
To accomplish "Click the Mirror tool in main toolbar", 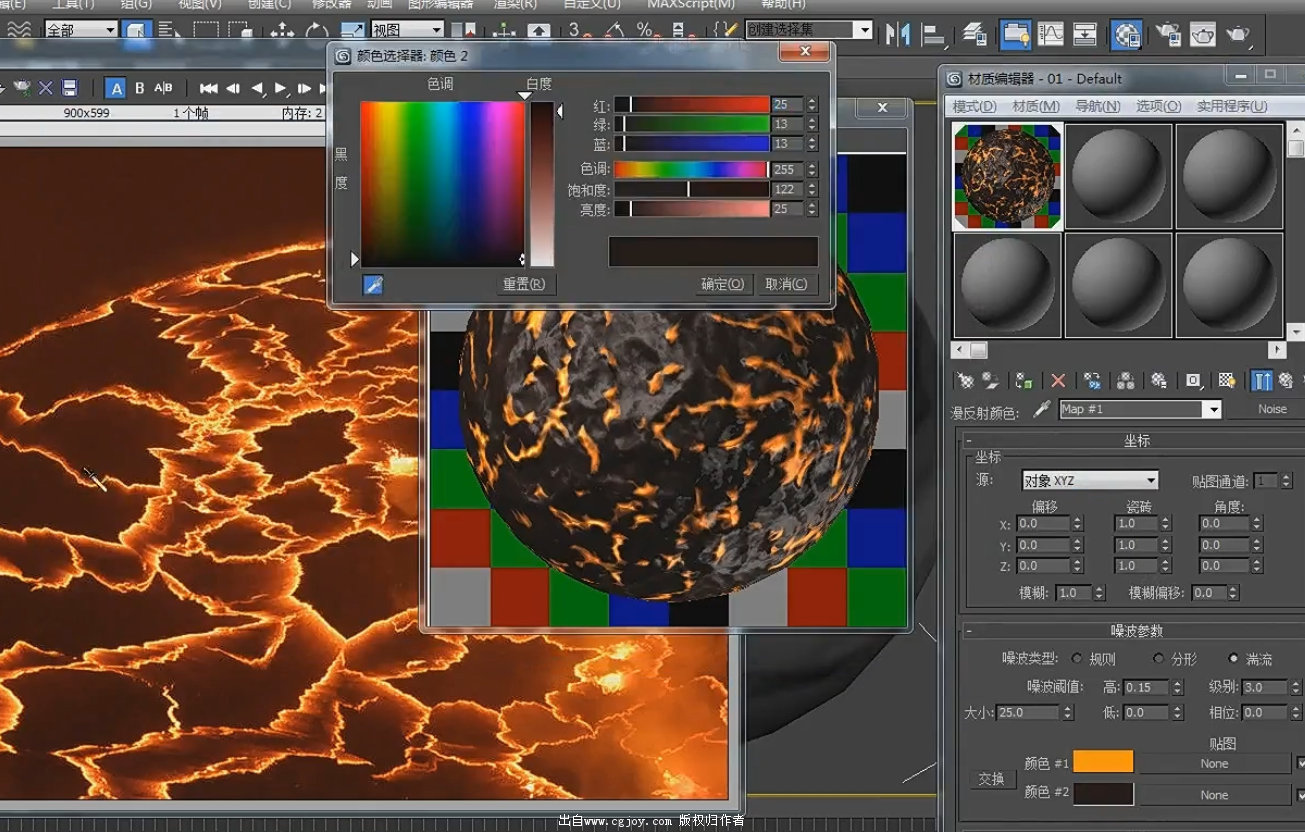I will tap(898, 33).
